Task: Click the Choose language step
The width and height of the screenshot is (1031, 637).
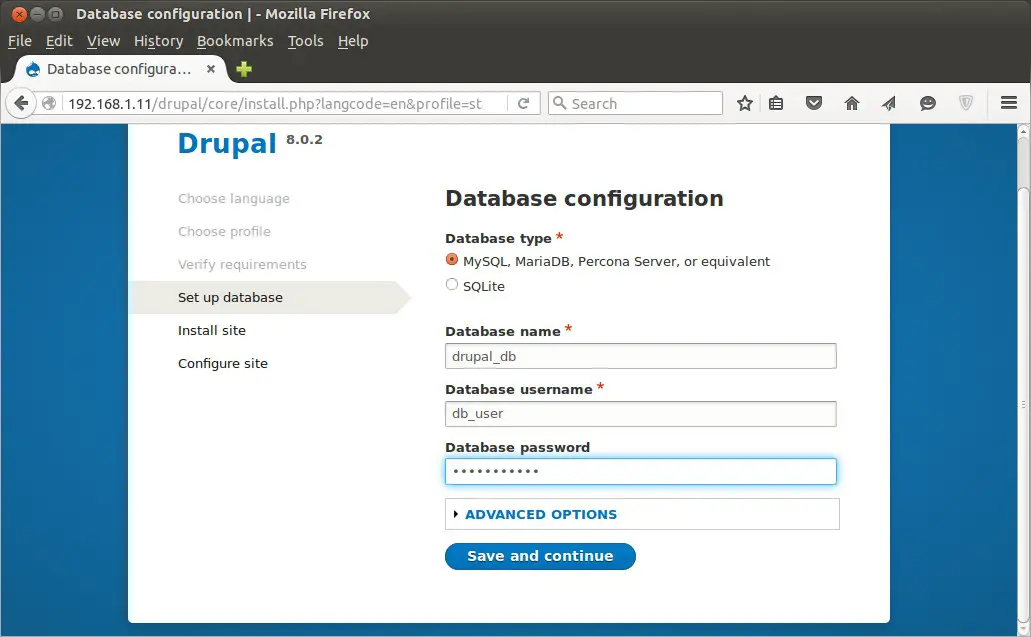Action: pyautogui.click(x=233, y=199)
